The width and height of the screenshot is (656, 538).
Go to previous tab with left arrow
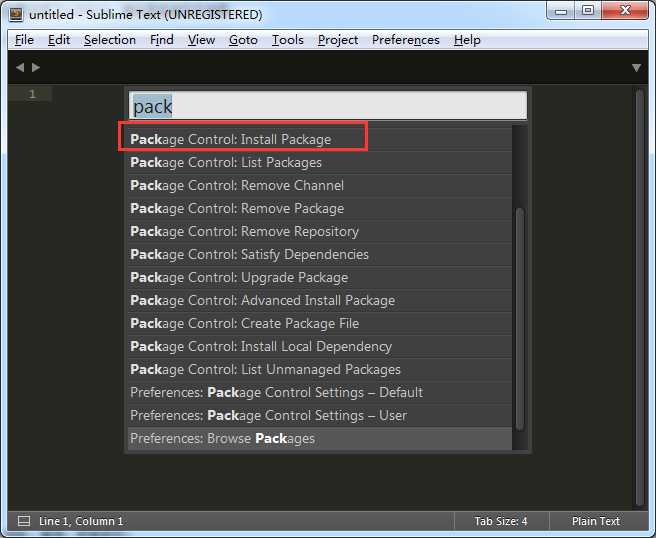(x=20, y=67)
